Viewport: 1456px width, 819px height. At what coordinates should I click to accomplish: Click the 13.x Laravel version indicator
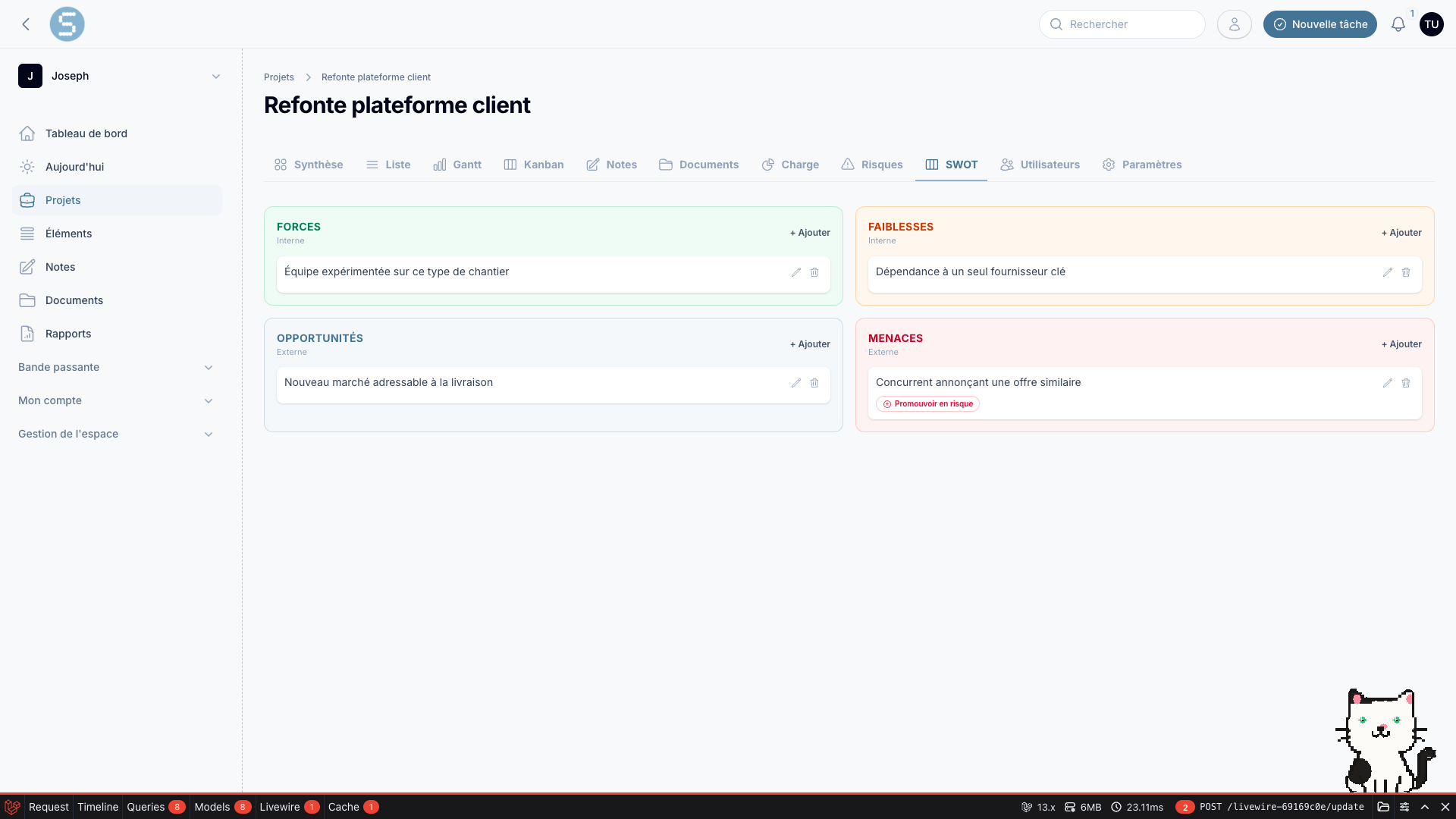pos(1038,807)
